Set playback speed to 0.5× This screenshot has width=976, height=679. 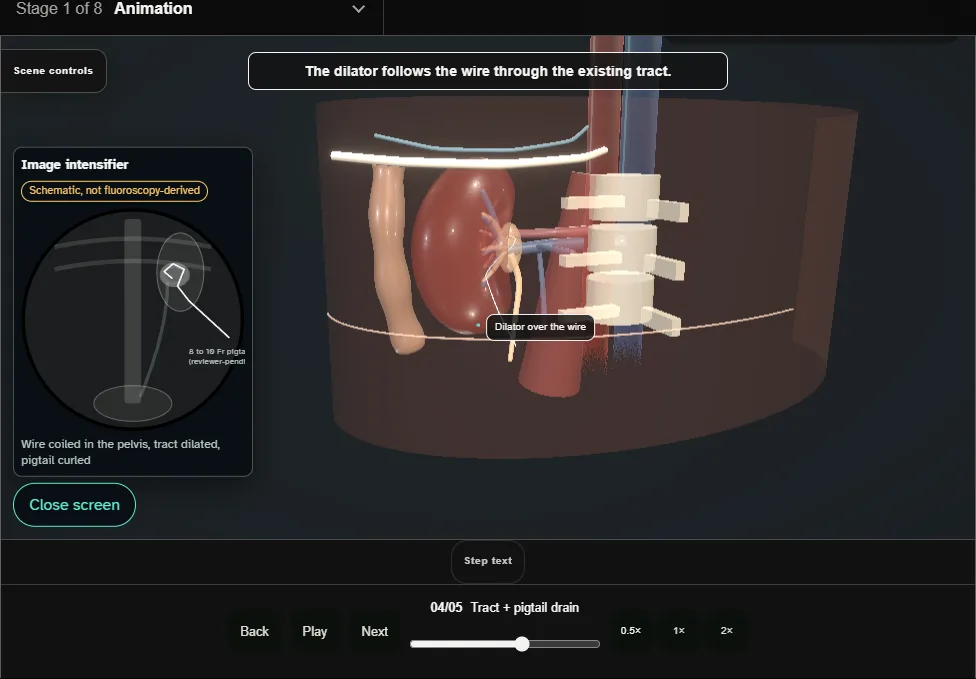pos(631,630)
